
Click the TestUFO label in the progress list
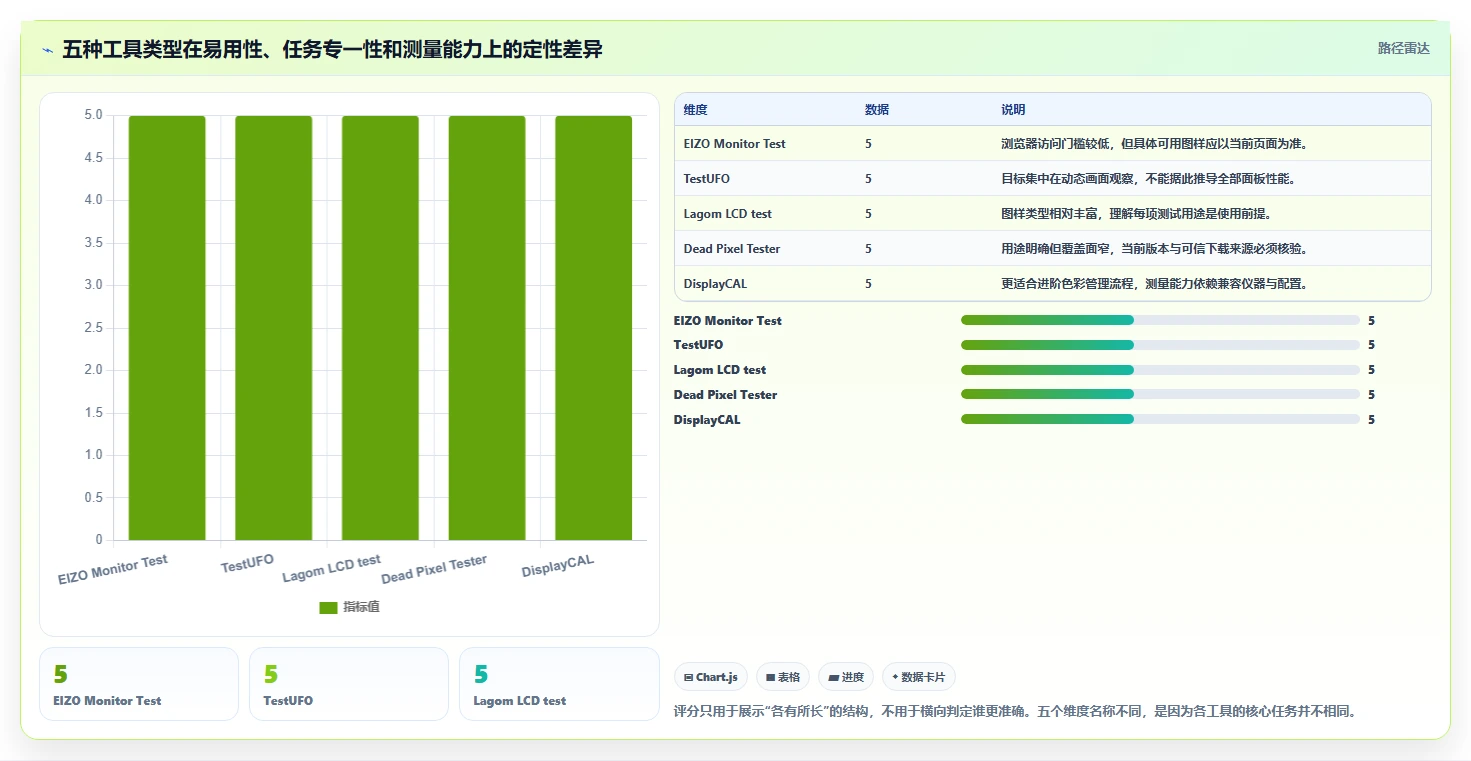[698, 345]
